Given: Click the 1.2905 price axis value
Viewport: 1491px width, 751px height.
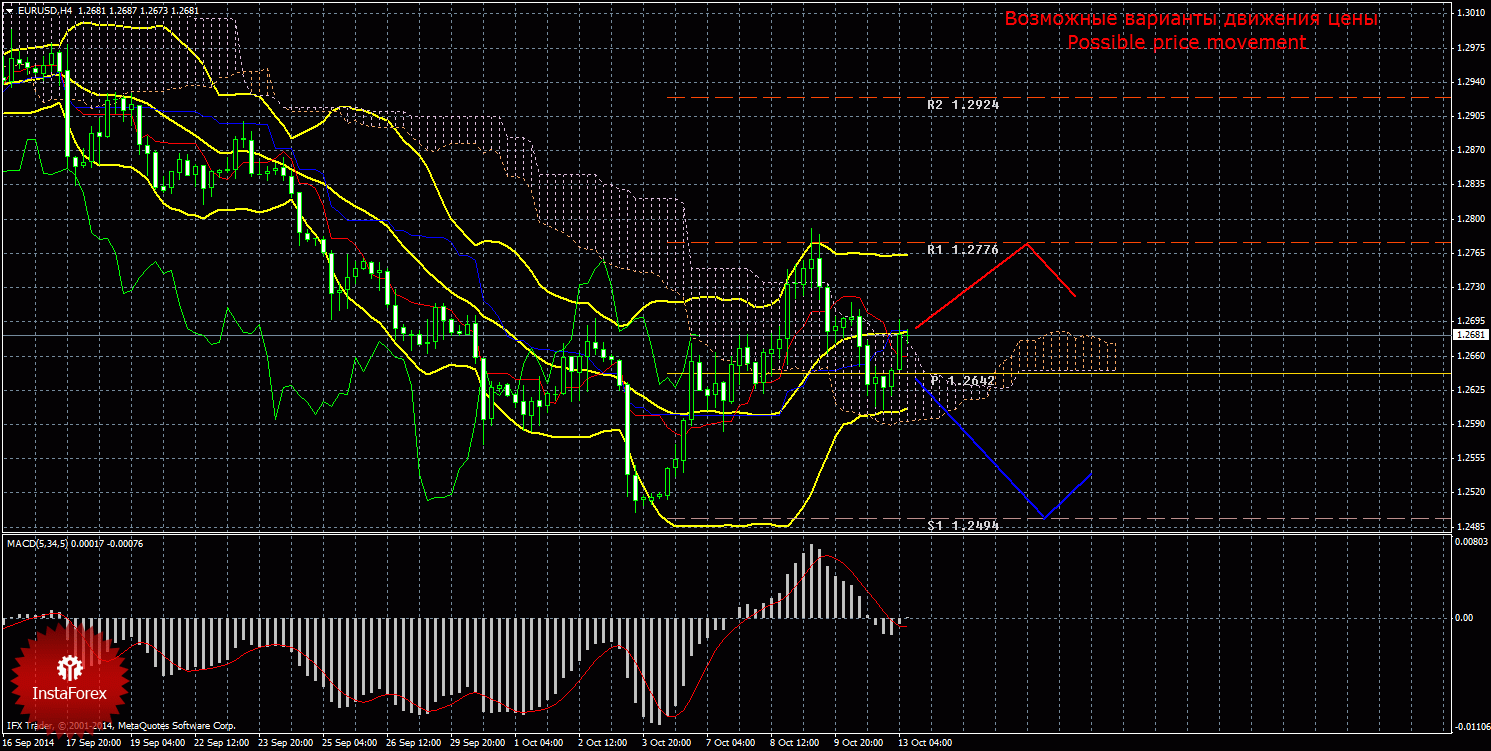Looking at the screenshot, I should pos(1470,116).
